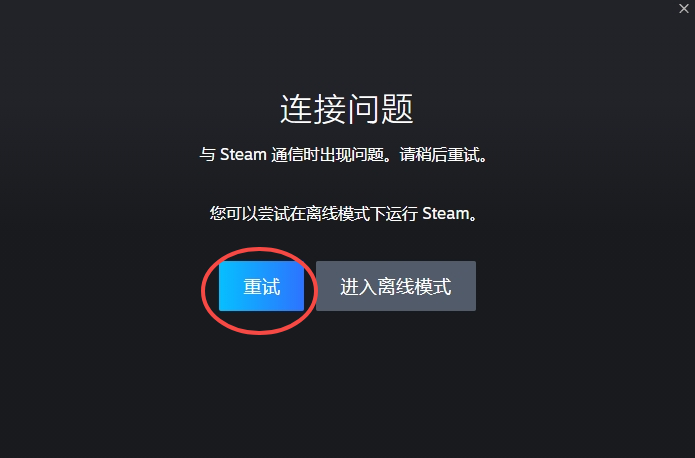Image resolution: width=695 pixels, height=458 pixels.
Task: Click the 离线模式 words in the suggestion sentence
Action: 338,214
